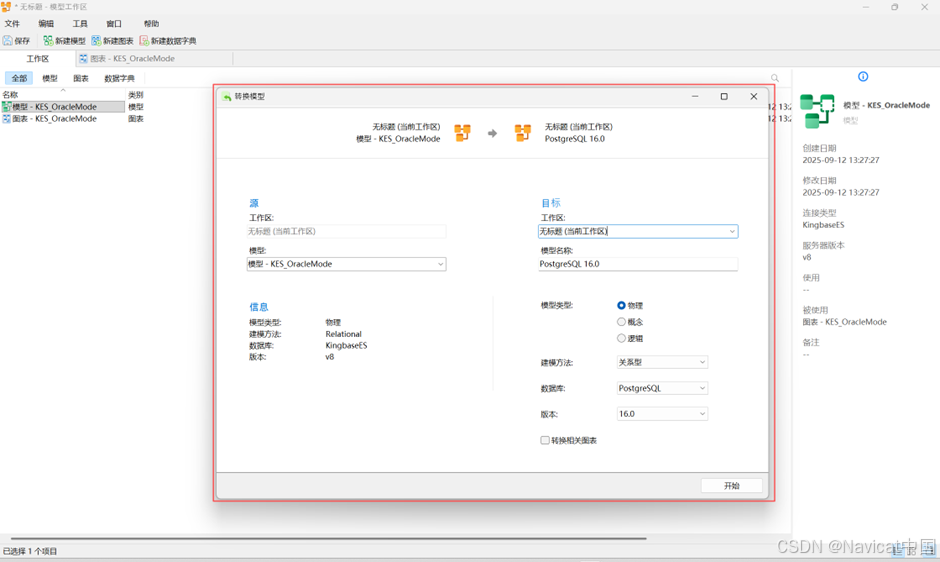940x562 pixels.
Task: Click the green model icon in the details panel
Action: [x=817, y=111]
